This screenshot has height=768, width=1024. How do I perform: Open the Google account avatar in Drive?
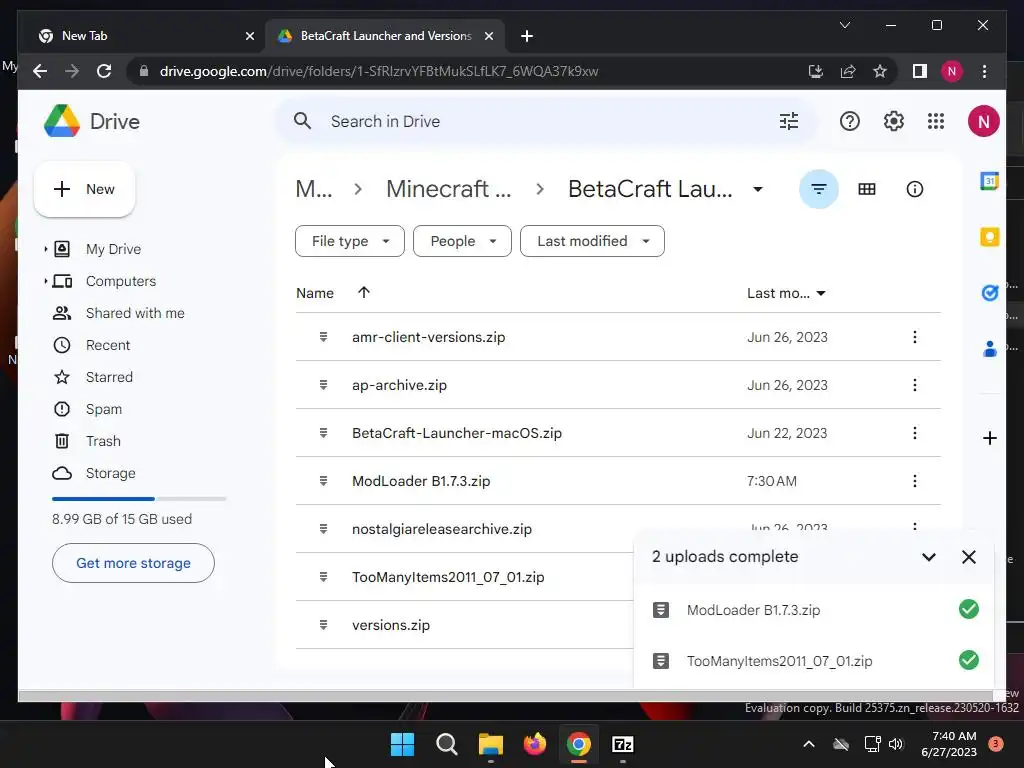click(x=984, y=121)
